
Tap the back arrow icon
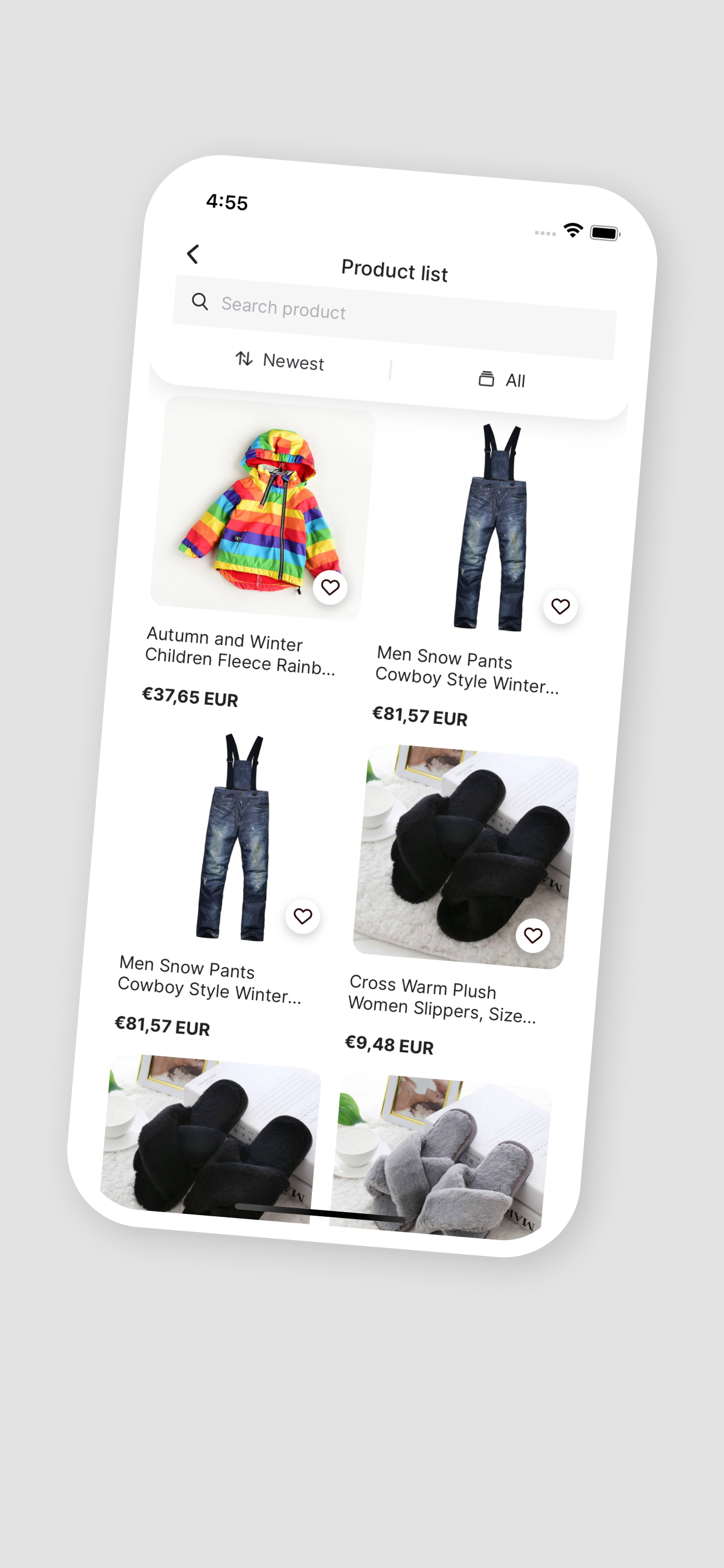[x=193, y=254]
